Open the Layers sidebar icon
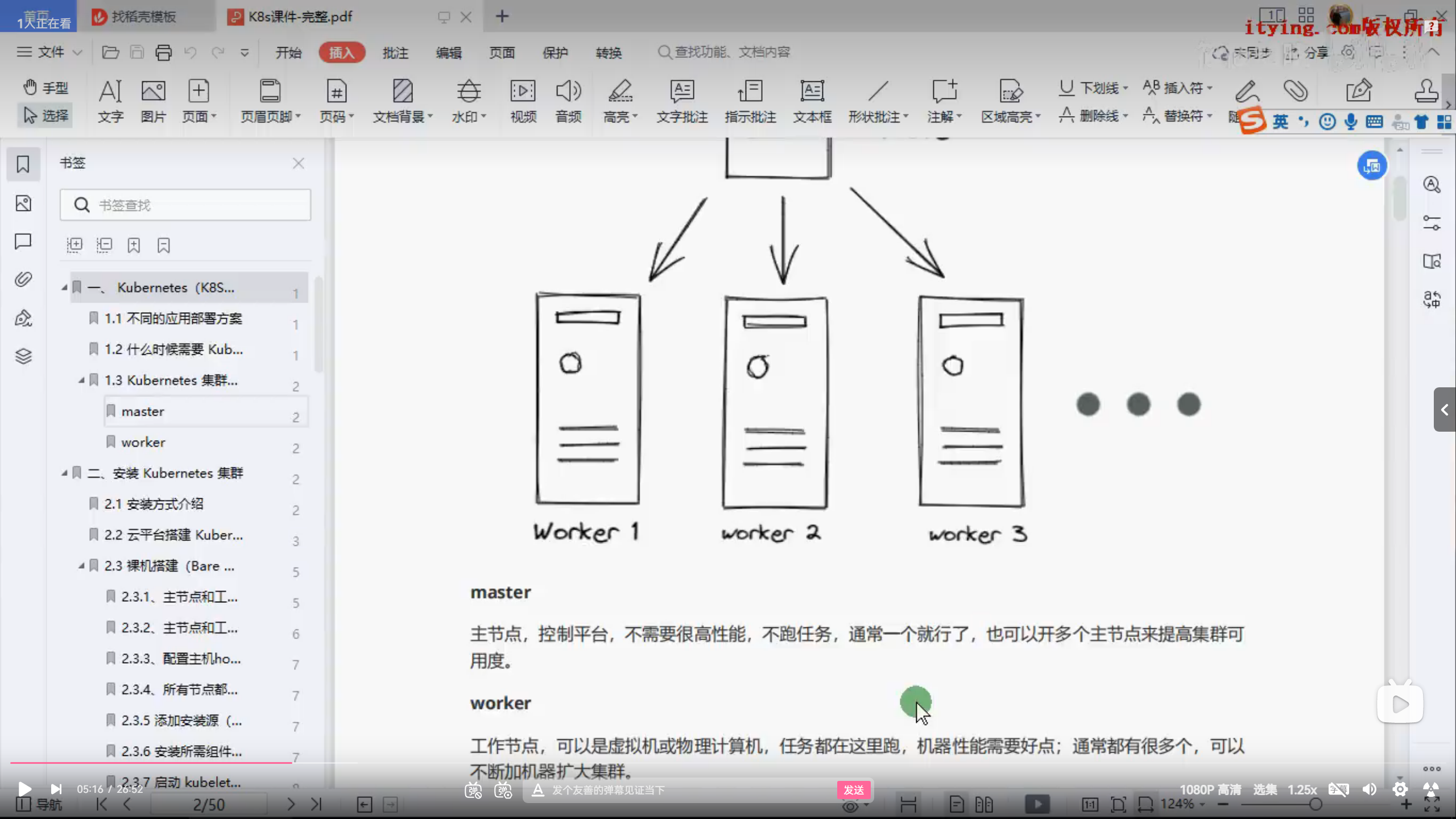 [23, 356]
